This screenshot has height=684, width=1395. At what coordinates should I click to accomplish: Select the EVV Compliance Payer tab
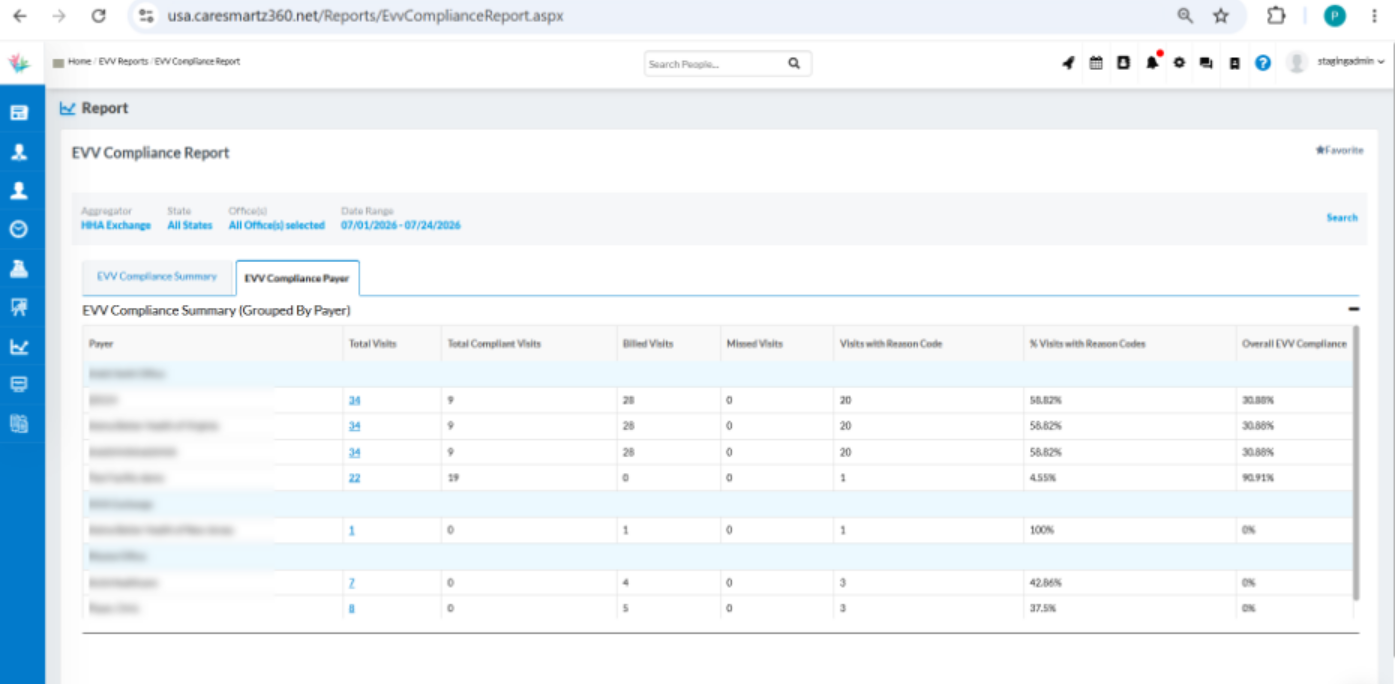click(x=297, y=278)
